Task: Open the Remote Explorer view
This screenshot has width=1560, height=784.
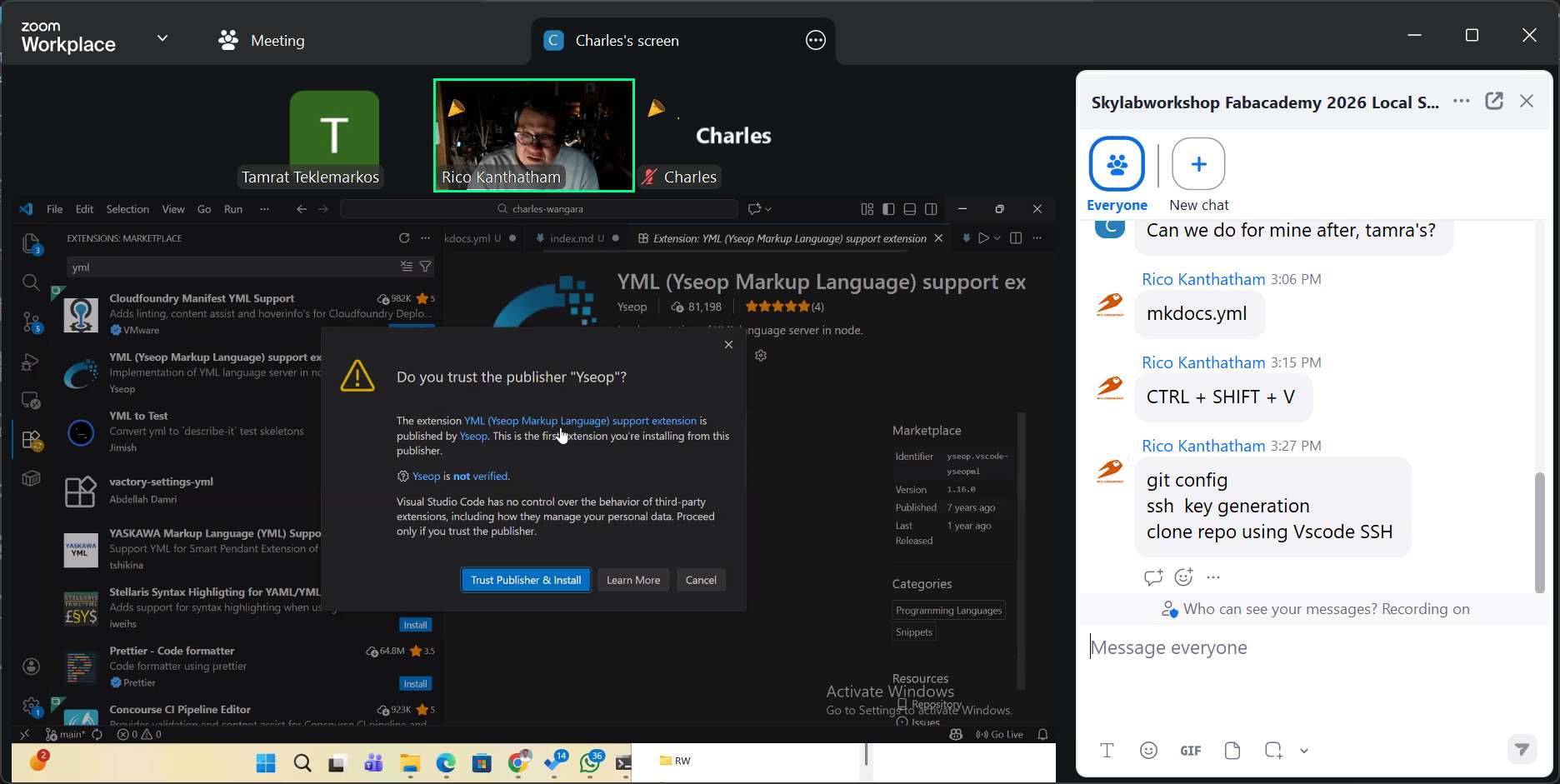Action: tap(31, 401)
